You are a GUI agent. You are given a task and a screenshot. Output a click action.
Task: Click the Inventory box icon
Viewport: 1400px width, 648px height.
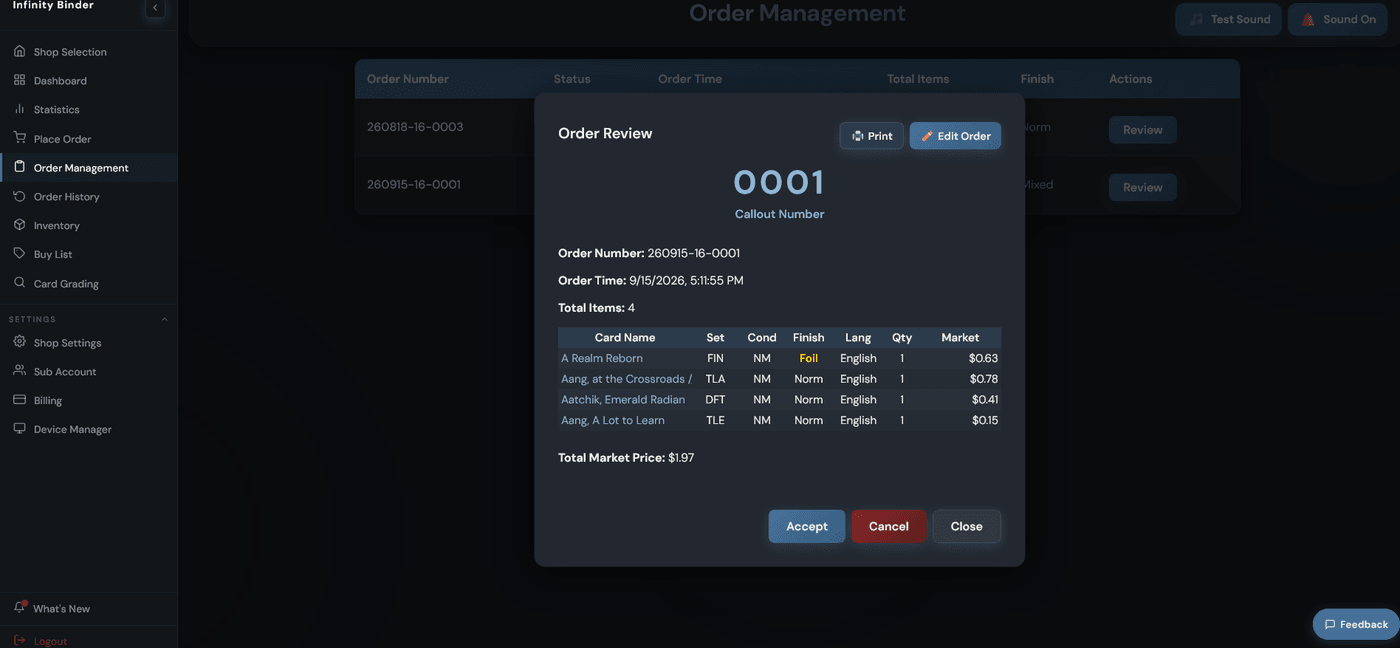[19, 225]
